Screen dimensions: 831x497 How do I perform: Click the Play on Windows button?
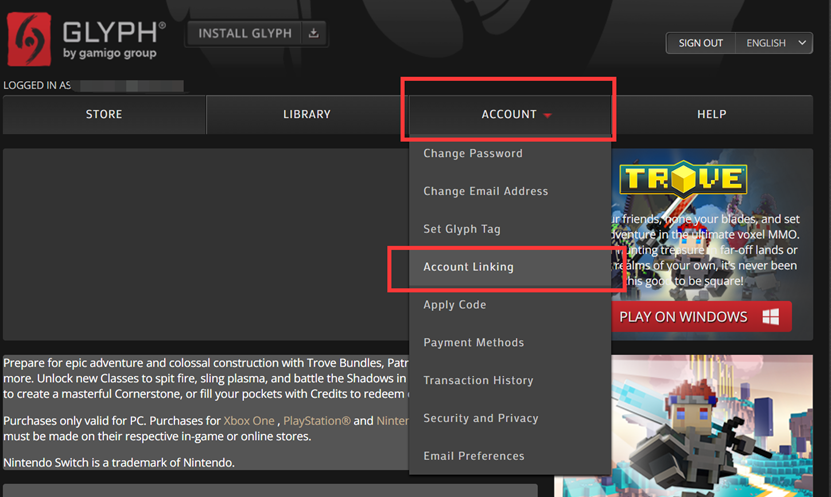701,317
